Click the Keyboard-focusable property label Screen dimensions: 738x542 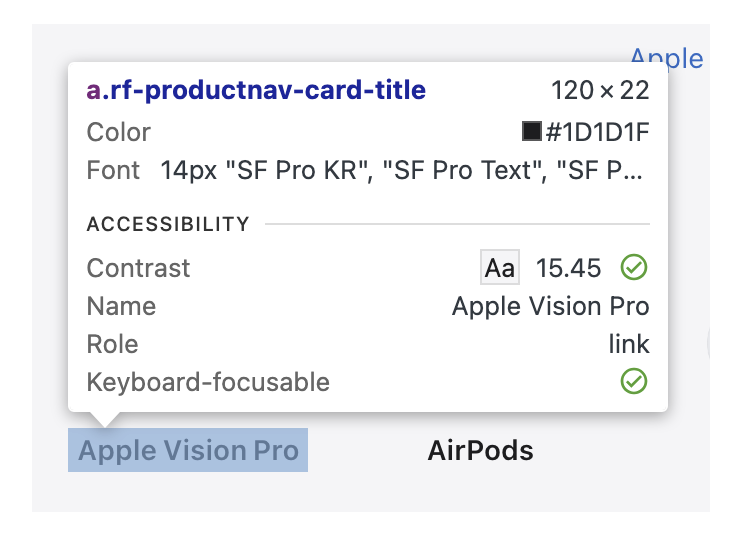point(208,381)
